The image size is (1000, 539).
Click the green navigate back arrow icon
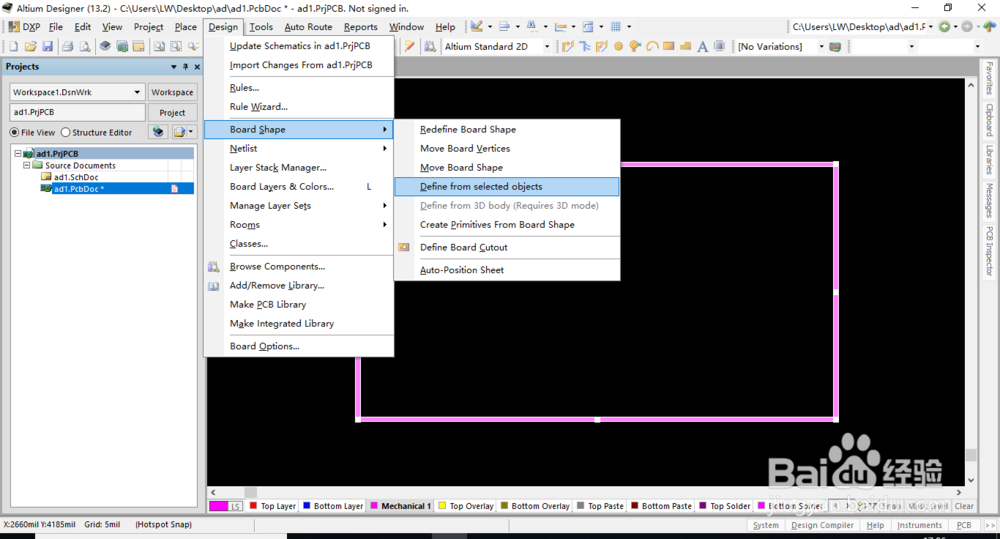click(x=945, y=26)
